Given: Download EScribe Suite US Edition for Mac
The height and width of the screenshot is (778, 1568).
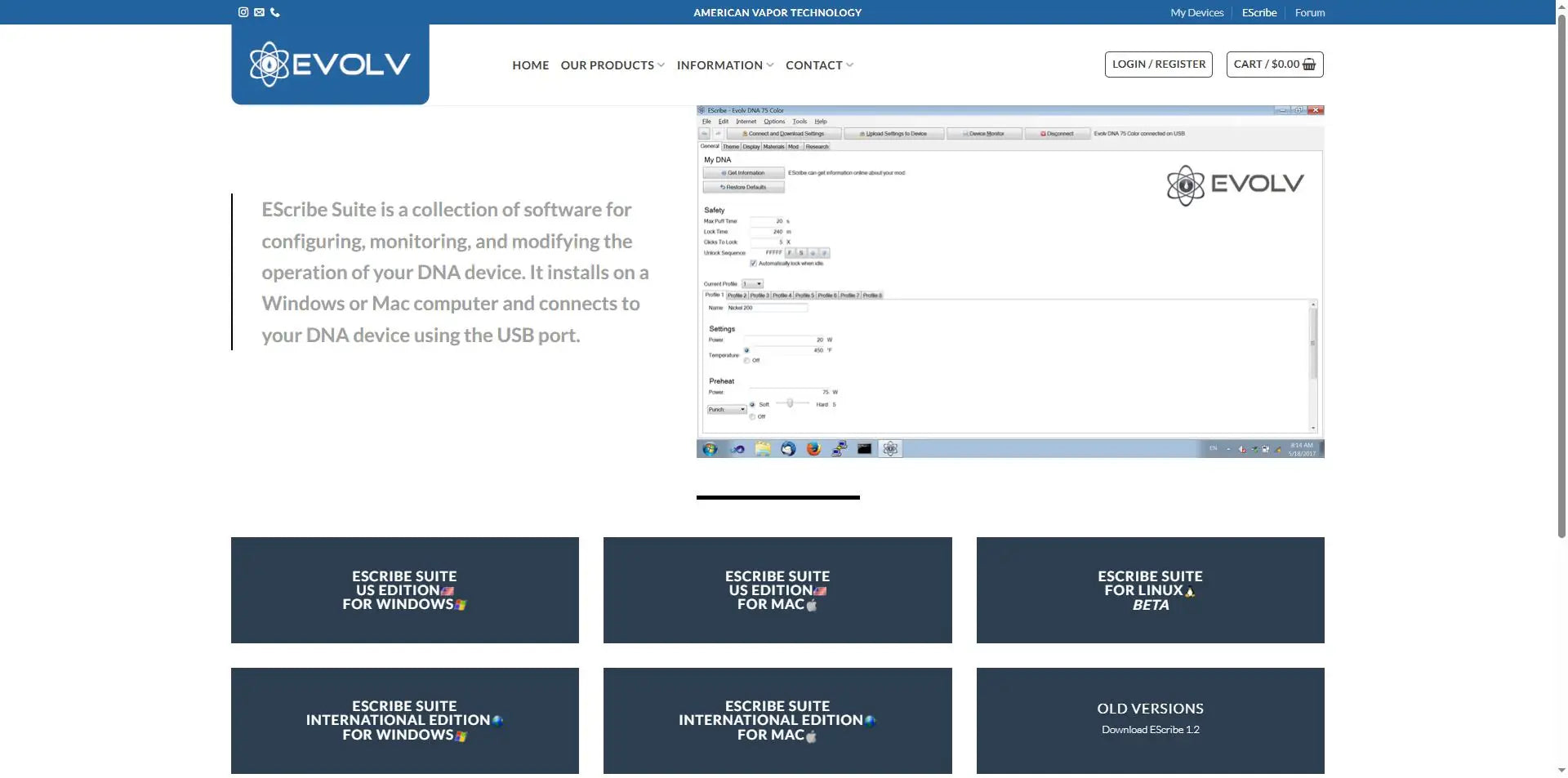Looking at the screenshot, I should pos(777,590).
